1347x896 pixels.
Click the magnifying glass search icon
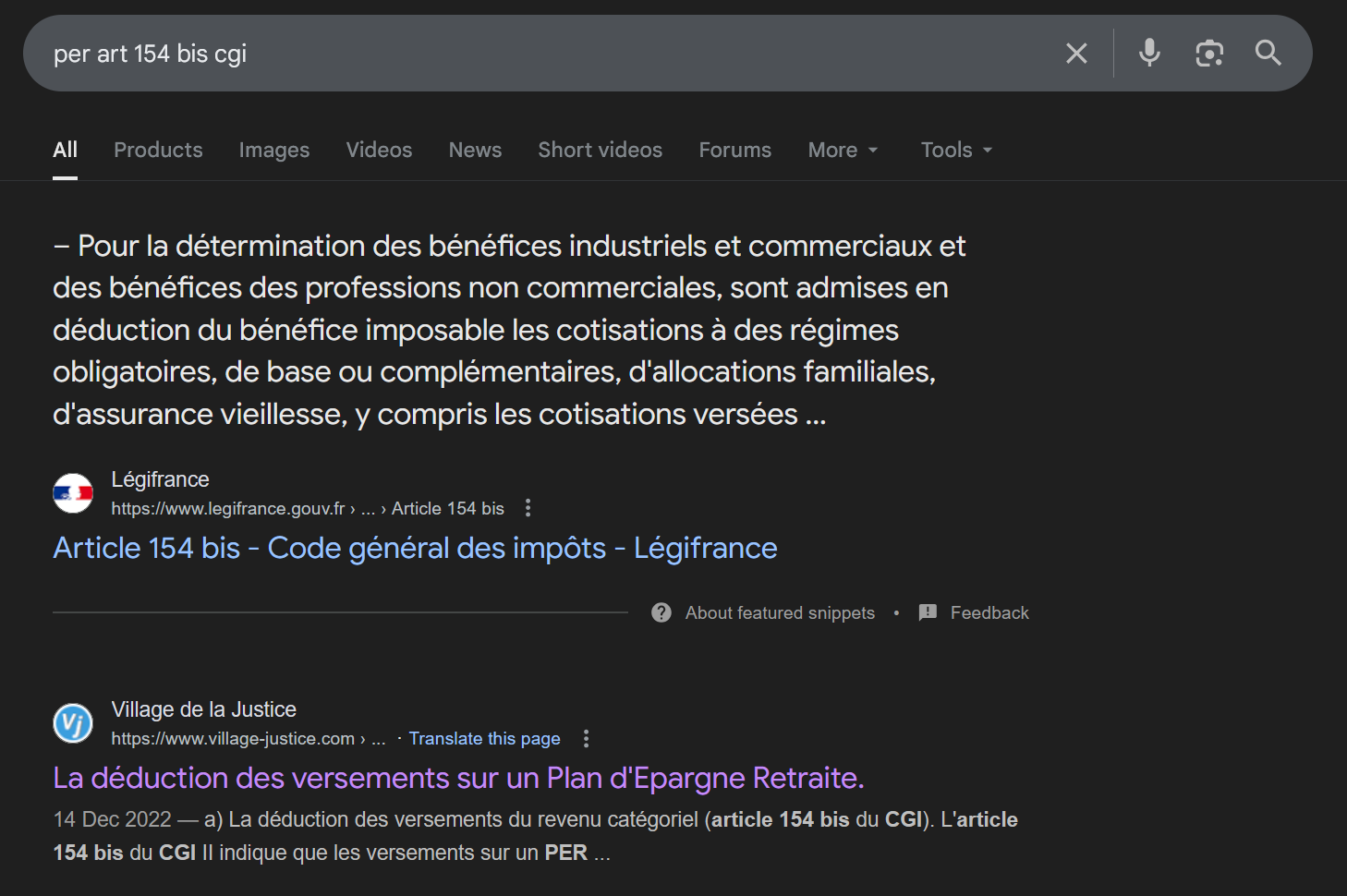click(x=1268, y=54)
